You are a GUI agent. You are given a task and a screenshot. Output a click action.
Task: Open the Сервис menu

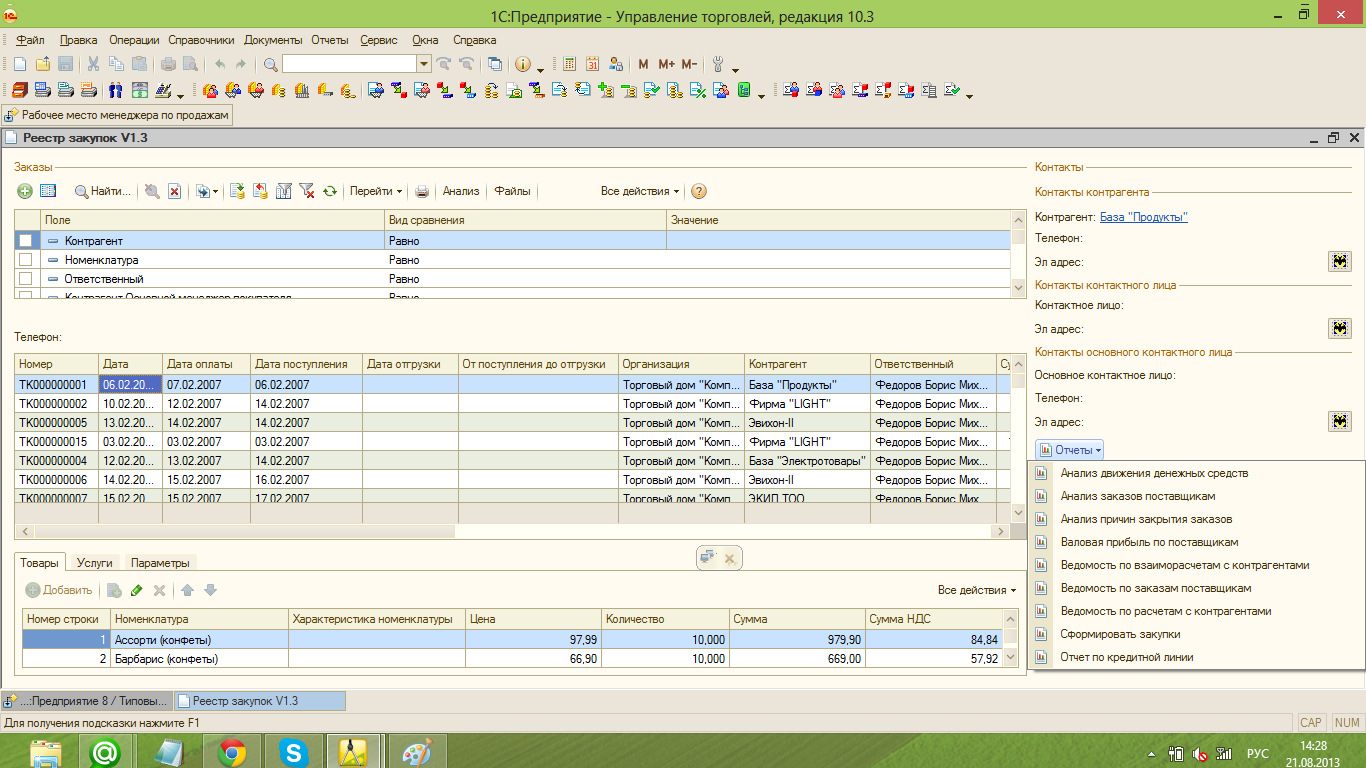tap(379, 40)
